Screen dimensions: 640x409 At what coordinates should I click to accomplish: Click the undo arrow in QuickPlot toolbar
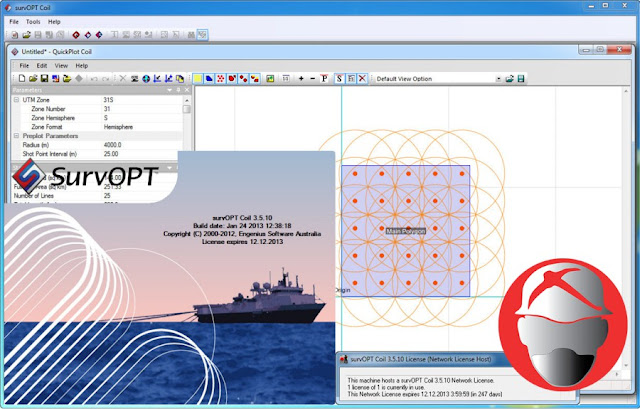(94, 78)
